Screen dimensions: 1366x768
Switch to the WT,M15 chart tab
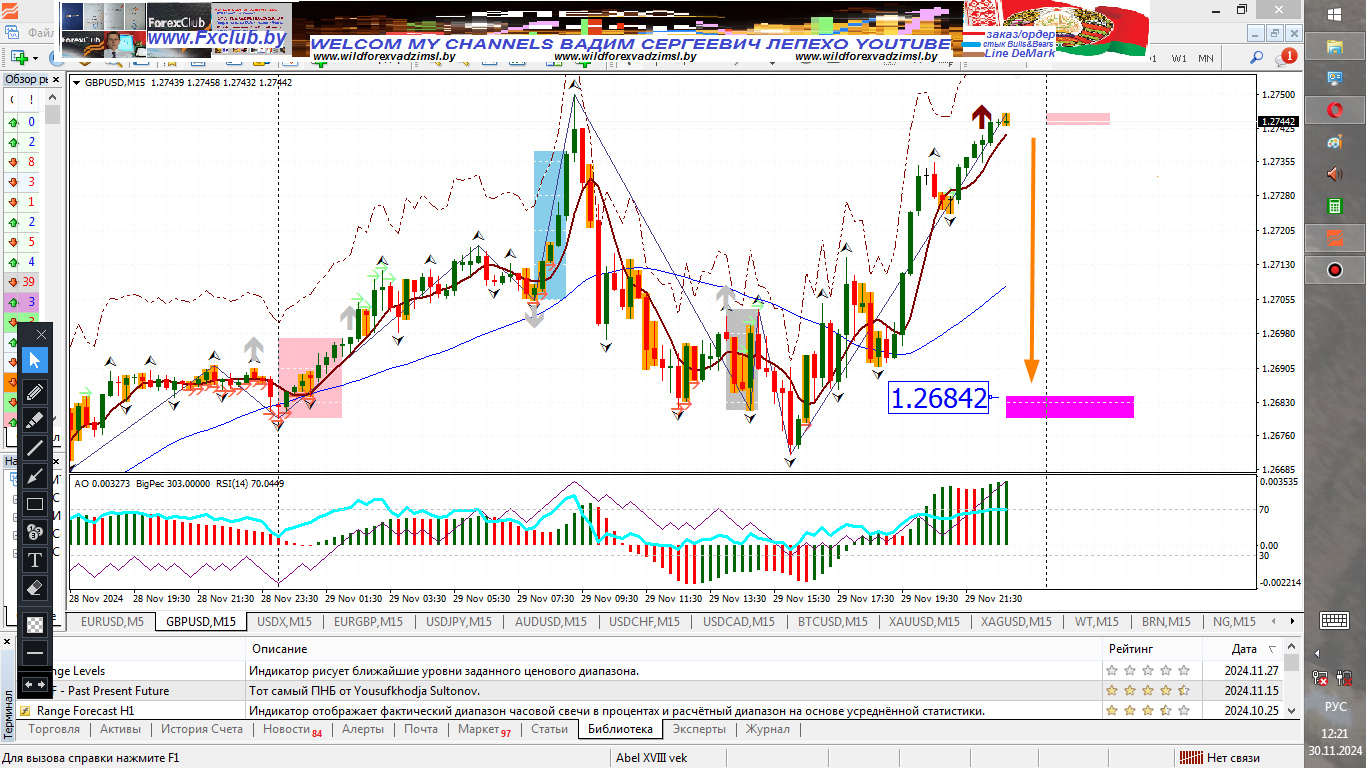point(1096,621)
